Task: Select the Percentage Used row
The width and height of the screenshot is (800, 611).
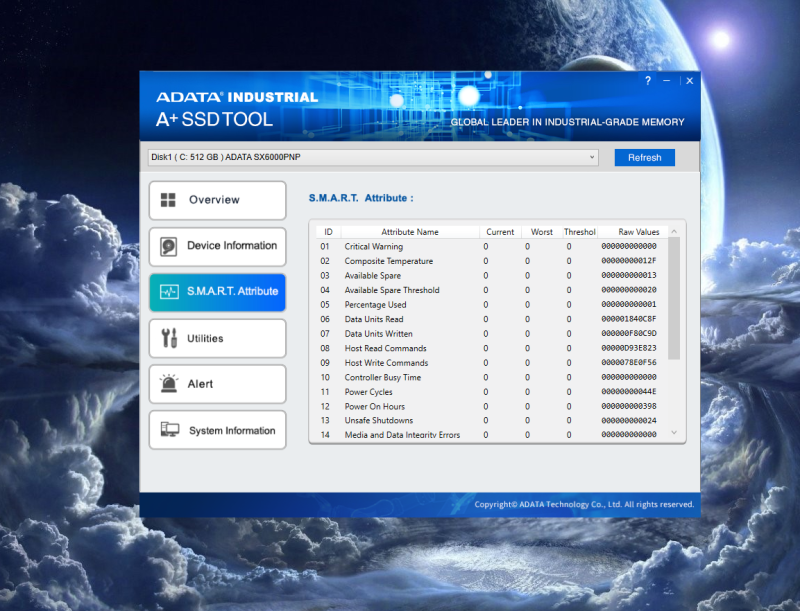Action: coord(491,304)
